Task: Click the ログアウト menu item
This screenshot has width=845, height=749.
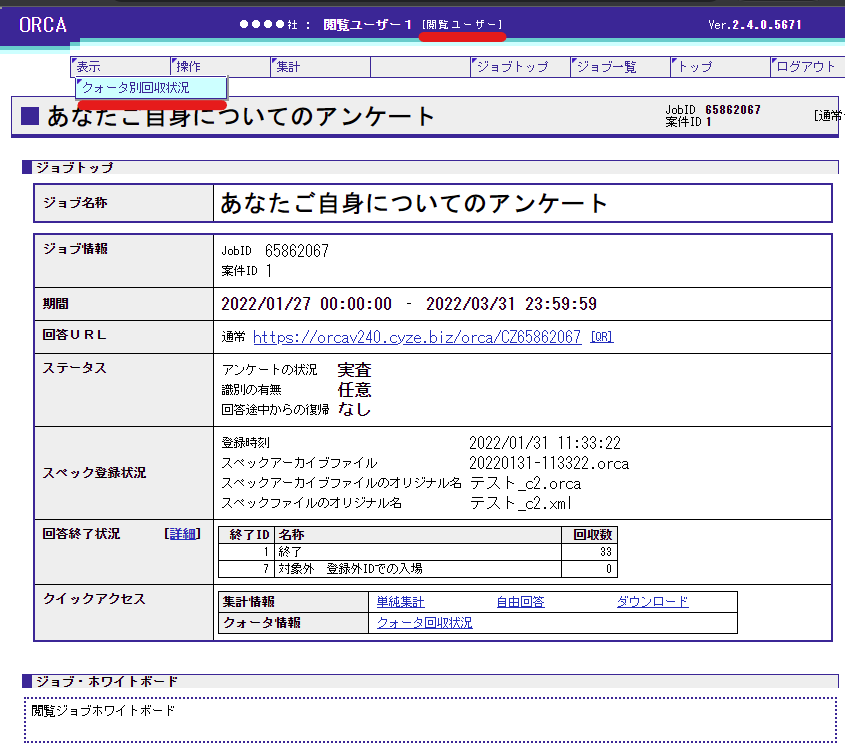Action: click(x=808, y=67)
